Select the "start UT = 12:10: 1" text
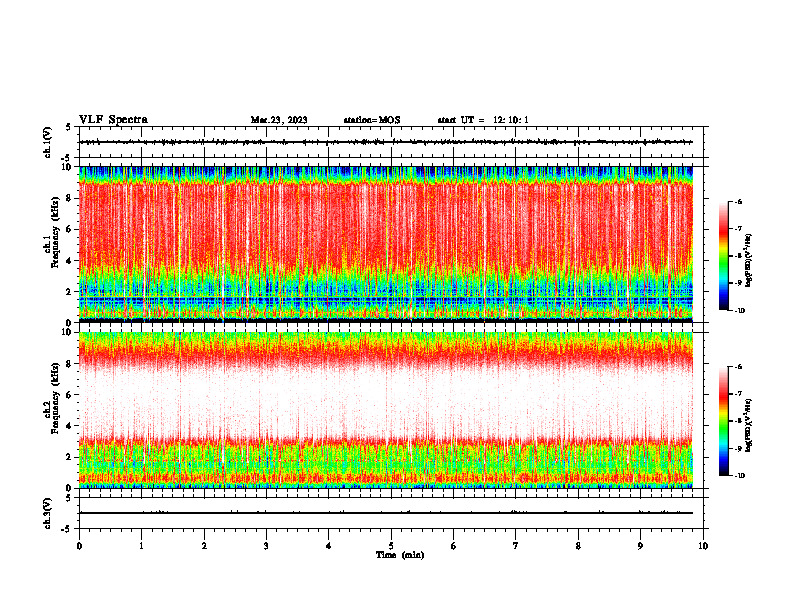 (x=483, y=120)
